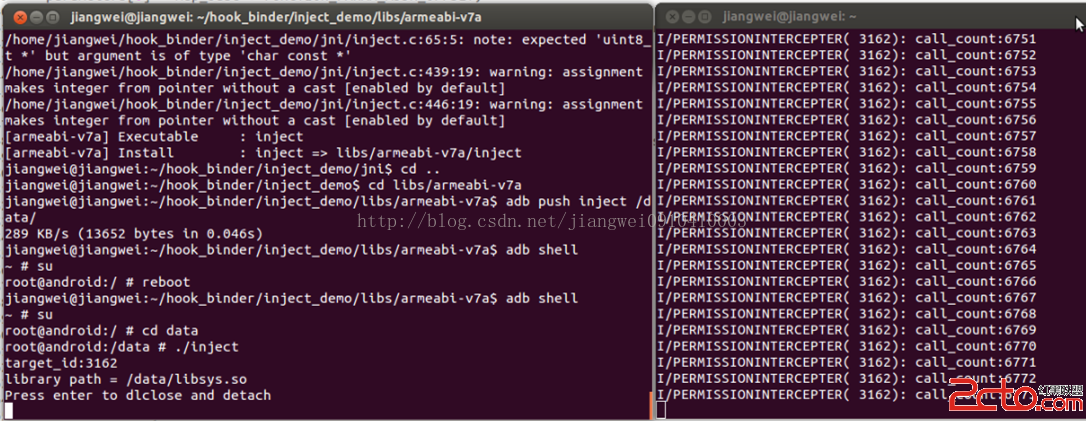Click the "./inject" command line
The image size is (1086, 421).
click(x=122, y=347)
